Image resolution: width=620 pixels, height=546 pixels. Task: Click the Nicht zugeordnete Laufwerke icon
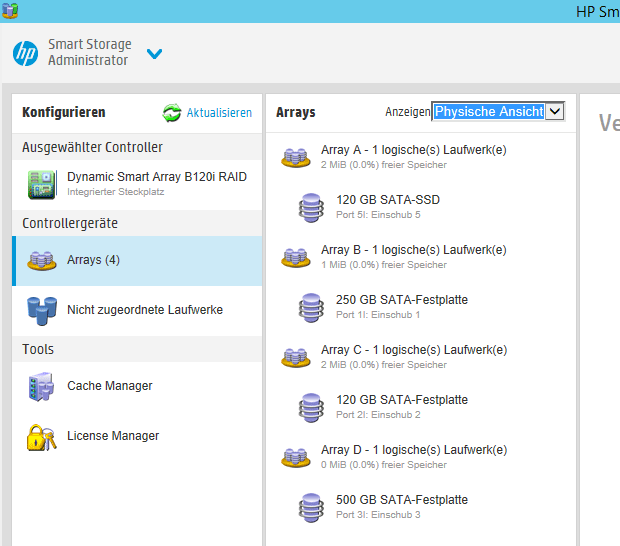click(42, 311)
